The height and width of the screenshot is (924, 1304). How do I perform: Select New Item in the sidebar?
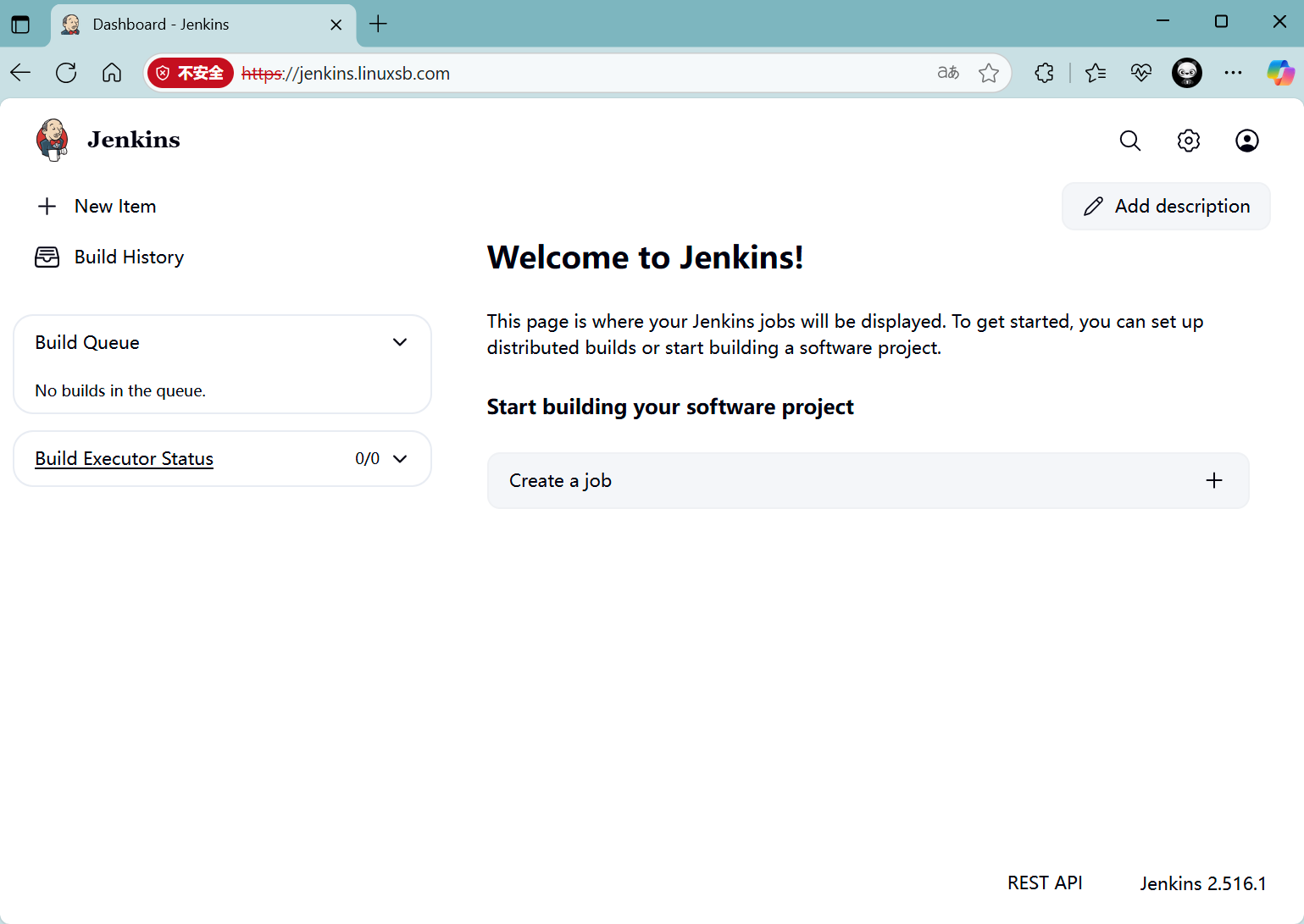(114, 207)
